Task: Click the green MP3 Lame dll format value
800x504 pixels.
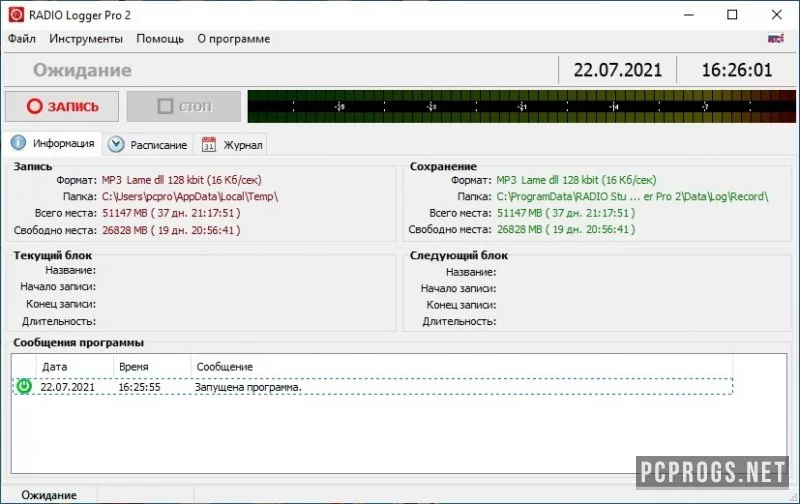Action: [576, 180]
